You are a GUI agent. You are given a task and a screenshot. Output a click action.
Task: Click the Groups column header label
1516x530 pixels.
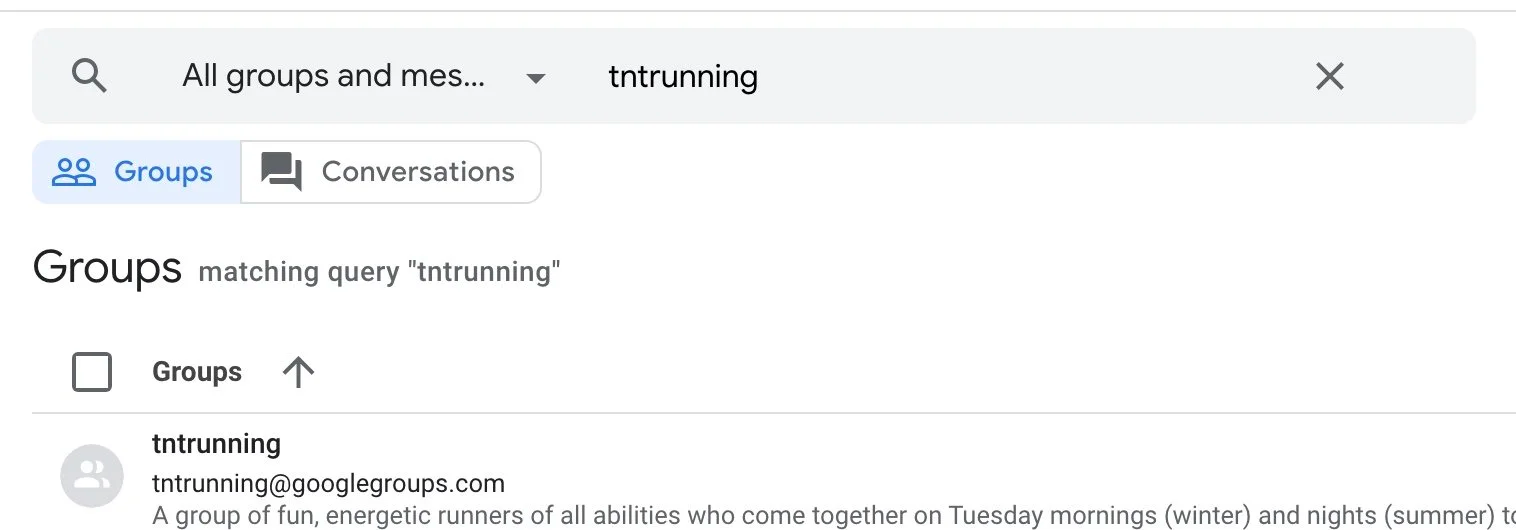pyautogui.click(x=197, y=372)
